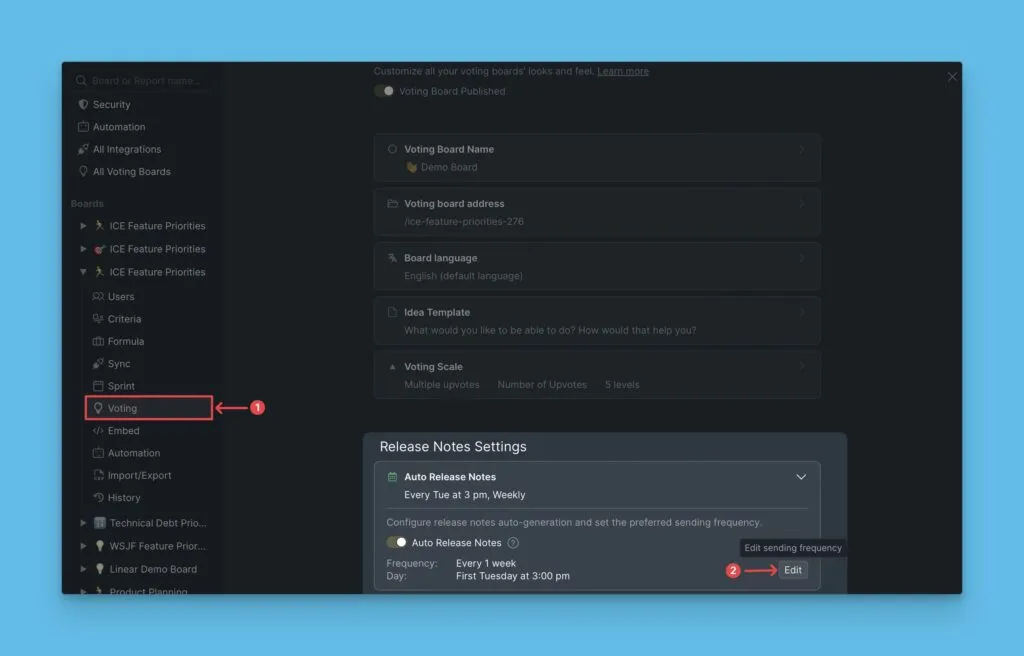
Task: Collapse the Auto Release Notes section chevron
Action: click(x=801, y=477)
